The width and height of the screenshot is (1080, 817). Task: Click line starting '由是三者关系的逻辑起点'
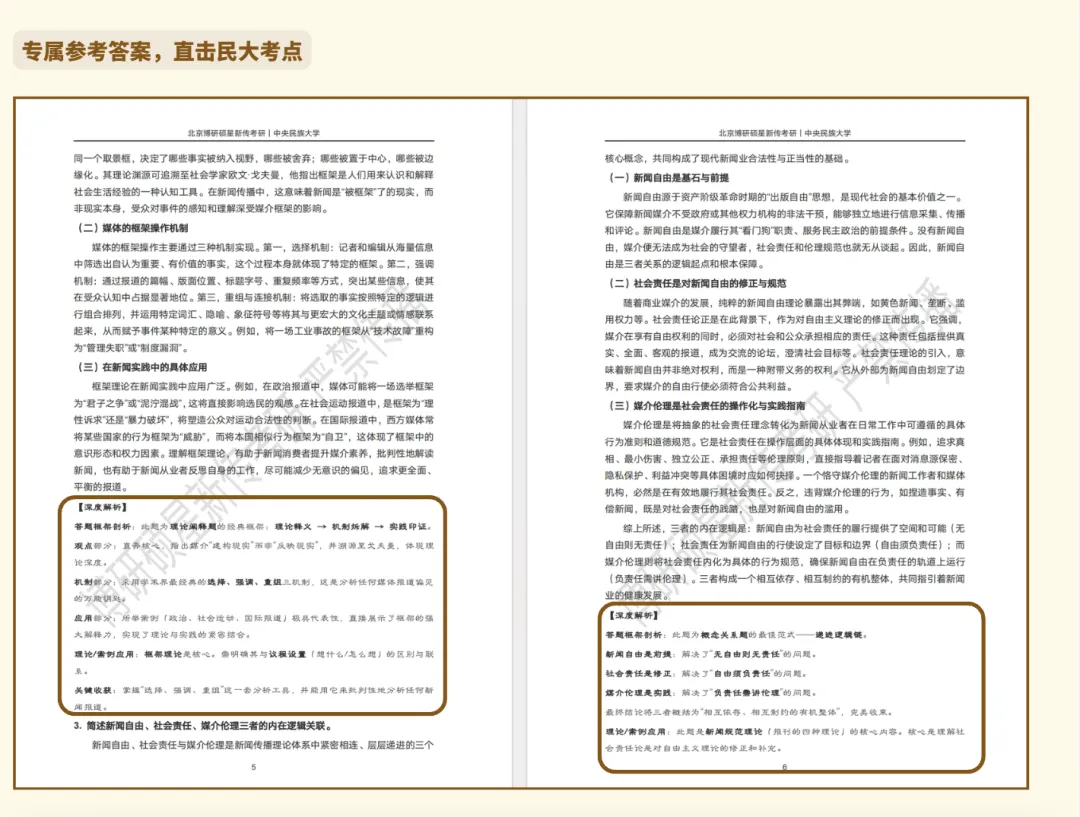point(685,264)
